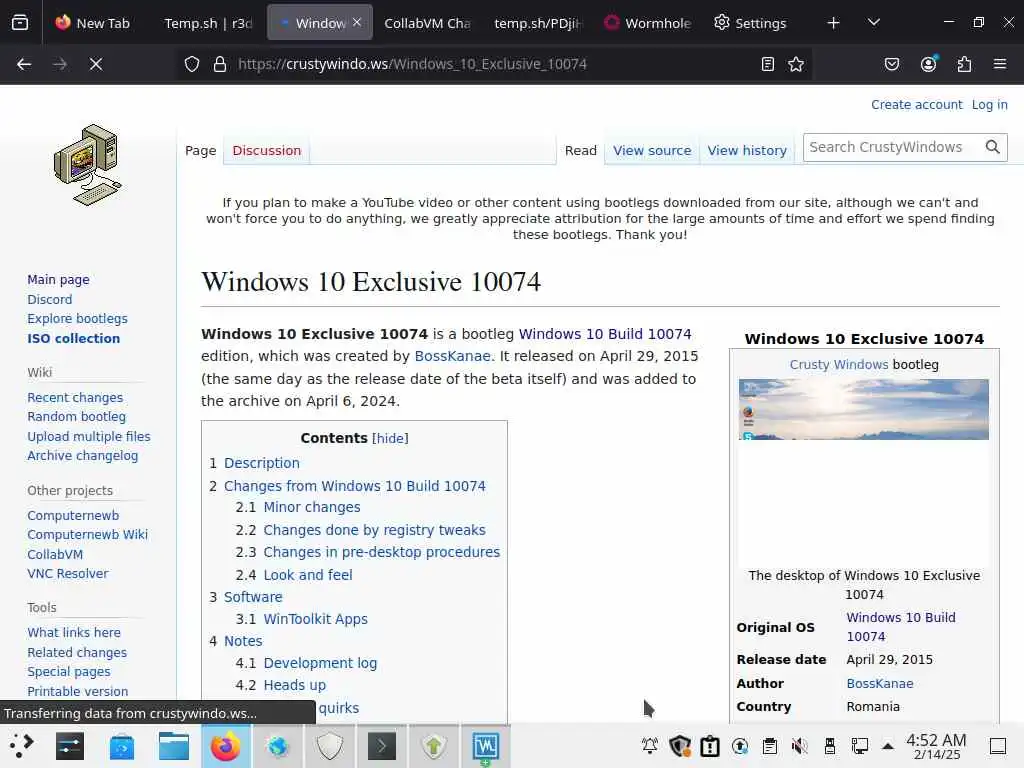Viewport: 1024px width, 768px height.
Task: Click the Firefox view tab-list icon
Action: pyautogui.click(x=20, y=23)
